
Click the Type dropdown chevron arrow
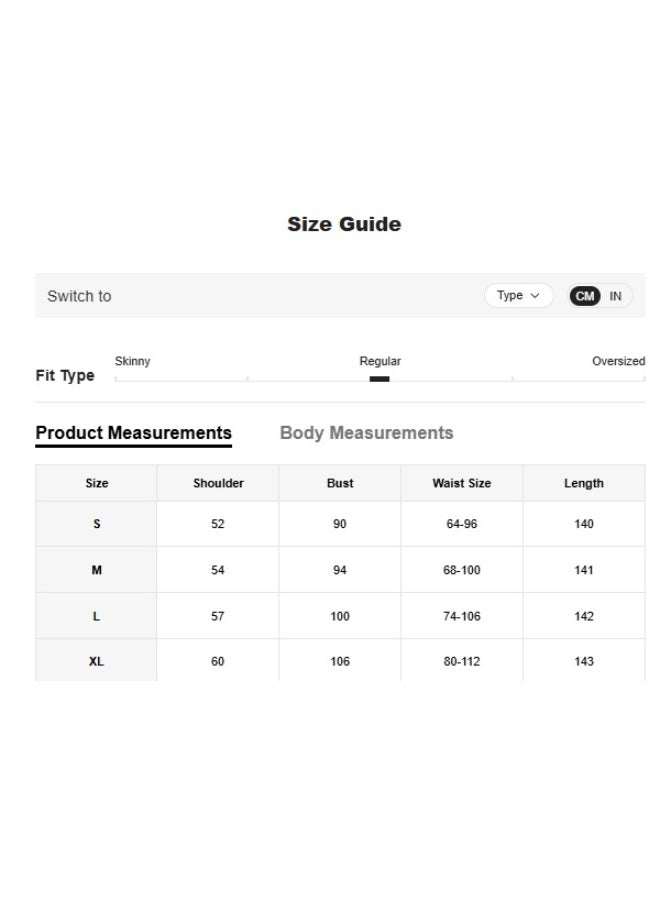[x=535, y=296]
